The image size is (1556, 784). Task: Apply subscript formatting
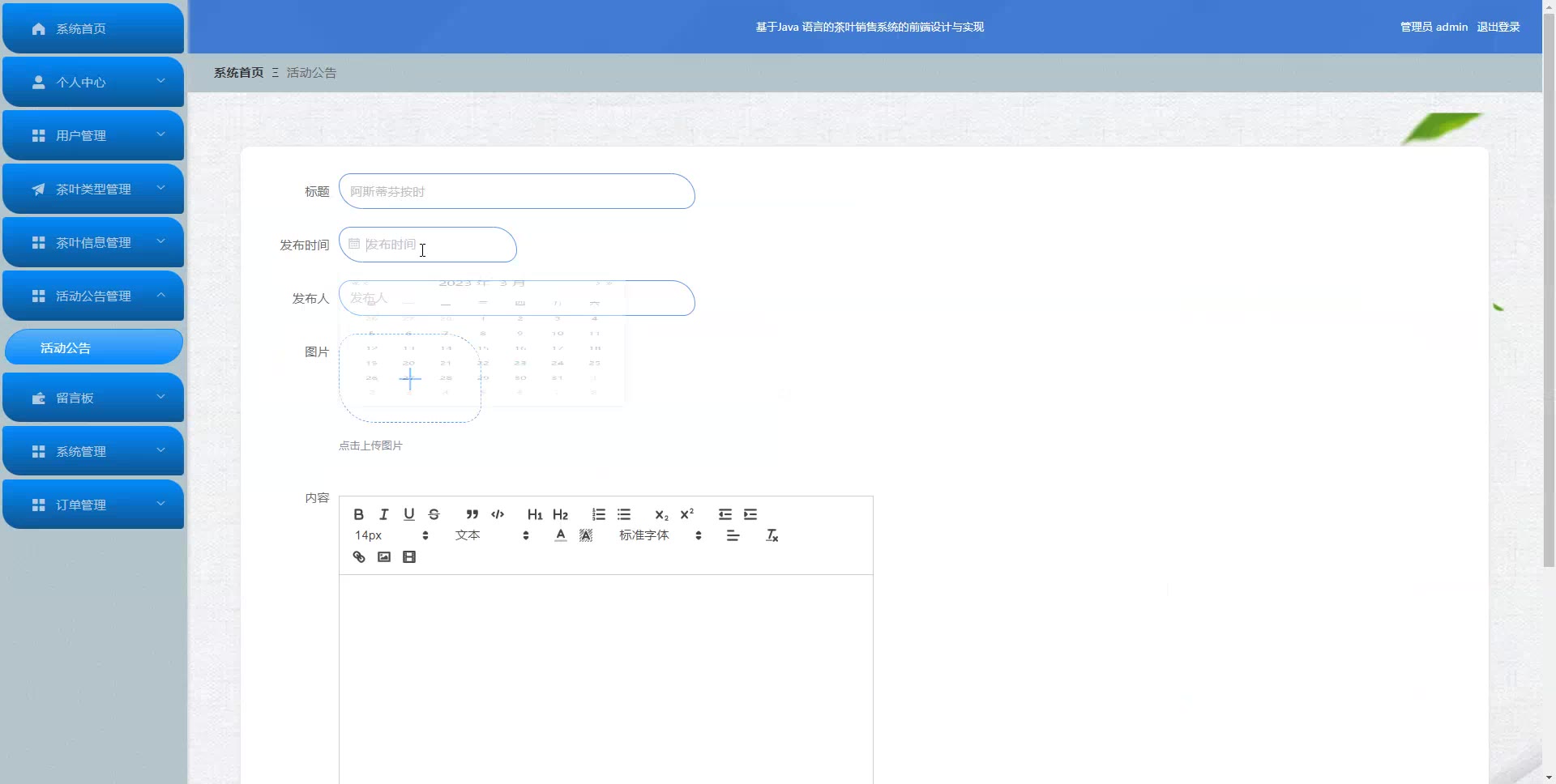pyautogui.click(x=661, y=514)
